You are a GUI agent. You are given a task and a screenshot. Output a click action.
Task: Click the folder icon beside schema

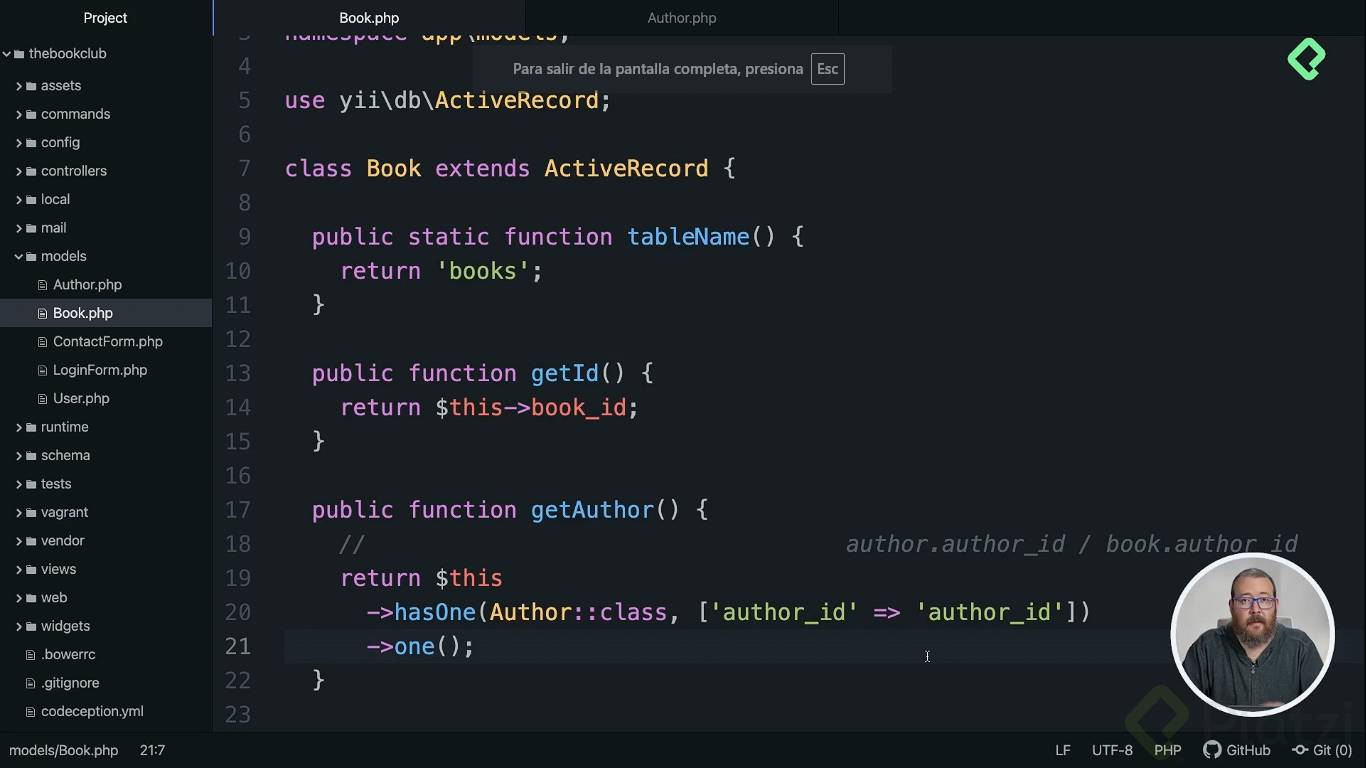click(x=31, y=456)
